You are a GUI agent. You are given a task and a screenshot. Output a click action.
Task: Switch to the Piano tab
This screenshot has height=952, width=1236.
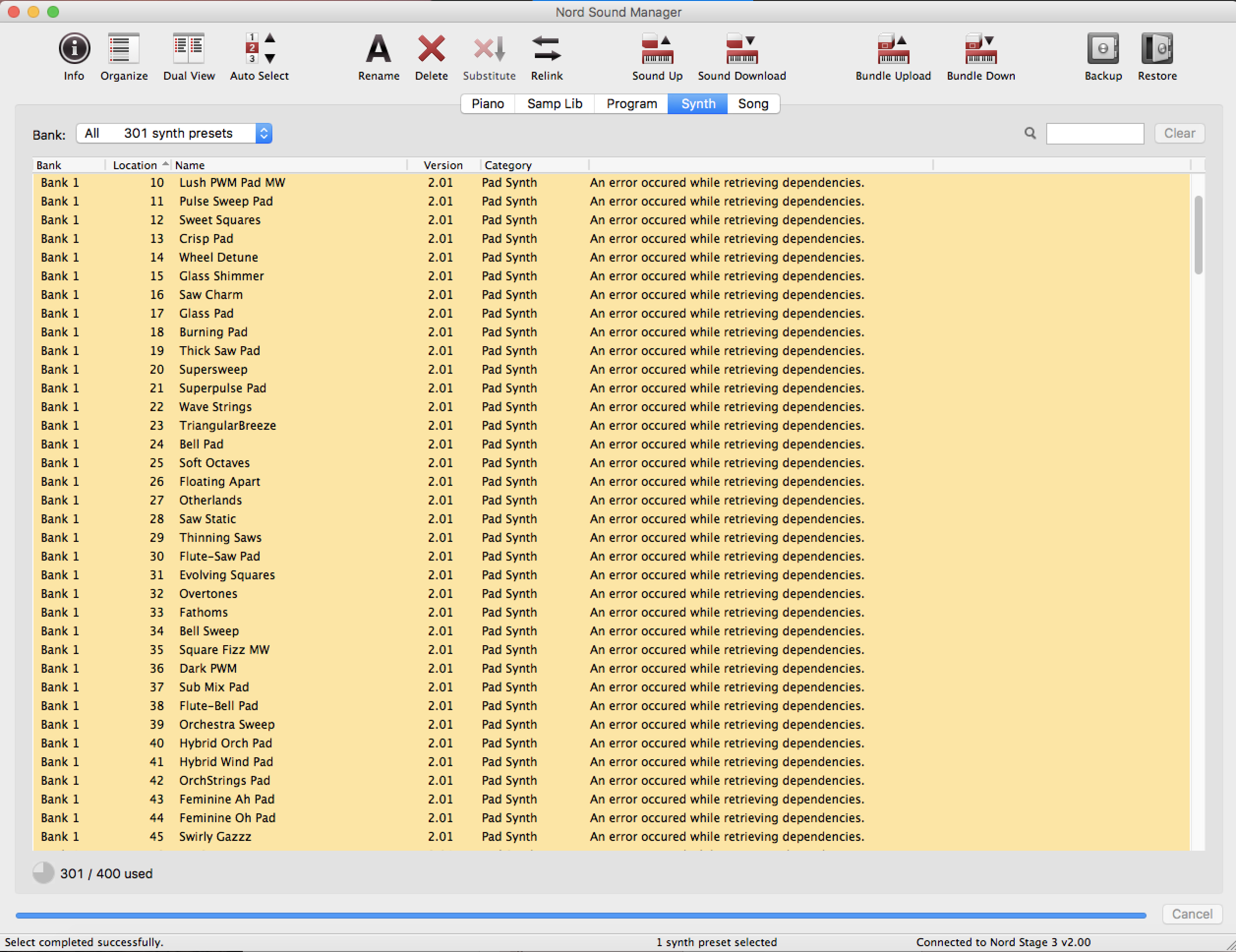[488, 104]
